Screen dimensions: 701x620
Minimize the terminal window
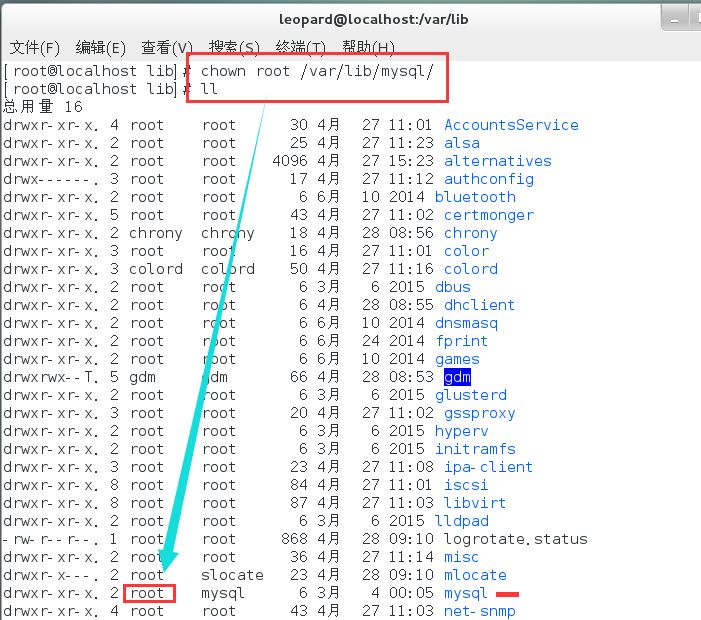point(675,20)
